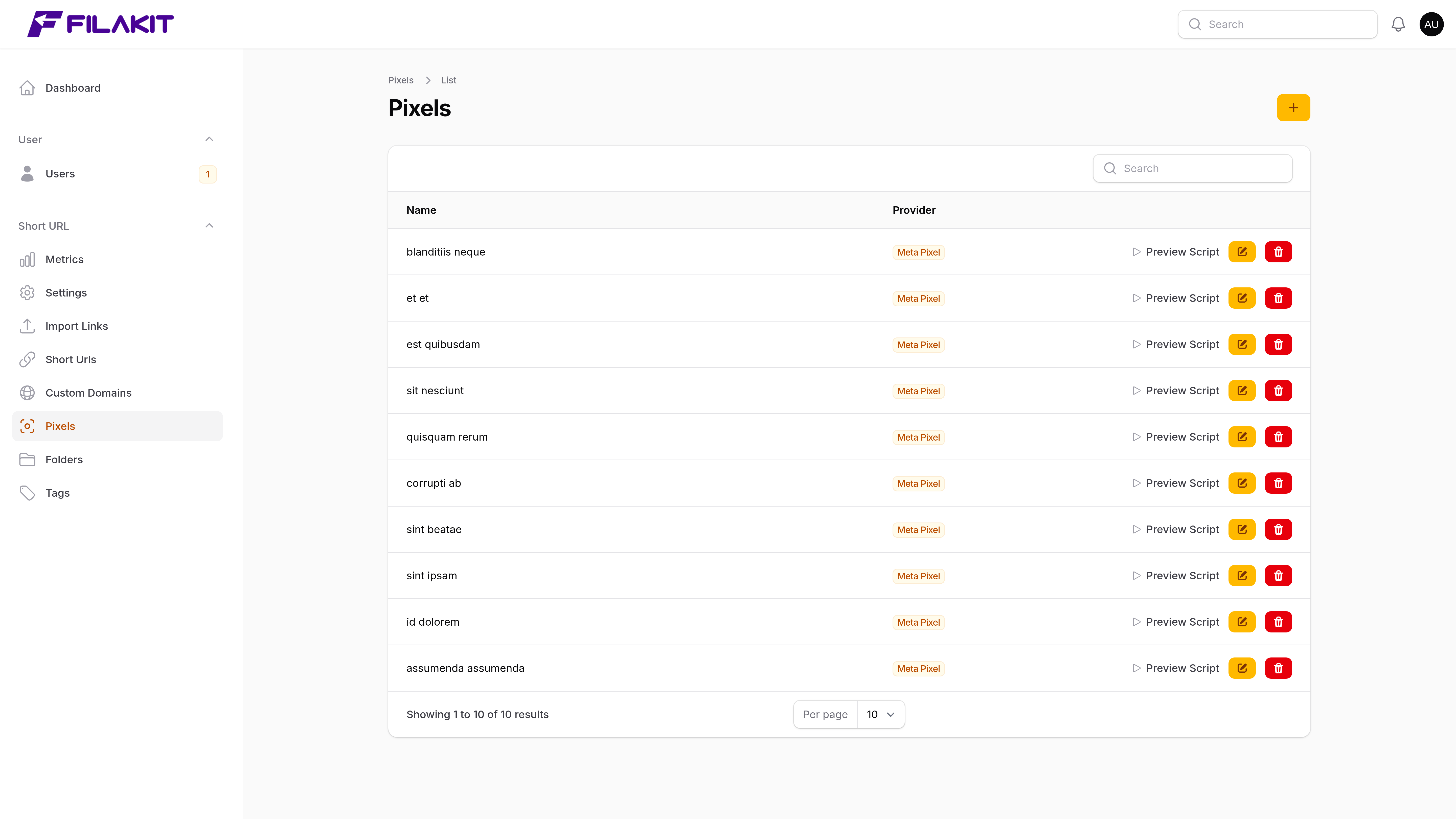
Task: Edit the id dolorem pixel
Action: tap(1242, 622)
